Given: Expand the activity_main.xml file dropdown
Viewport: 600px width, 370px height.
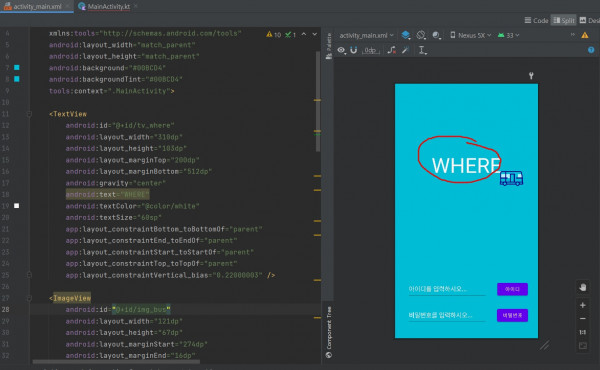Looking at the screenshot, I should (x=366, y=35).
